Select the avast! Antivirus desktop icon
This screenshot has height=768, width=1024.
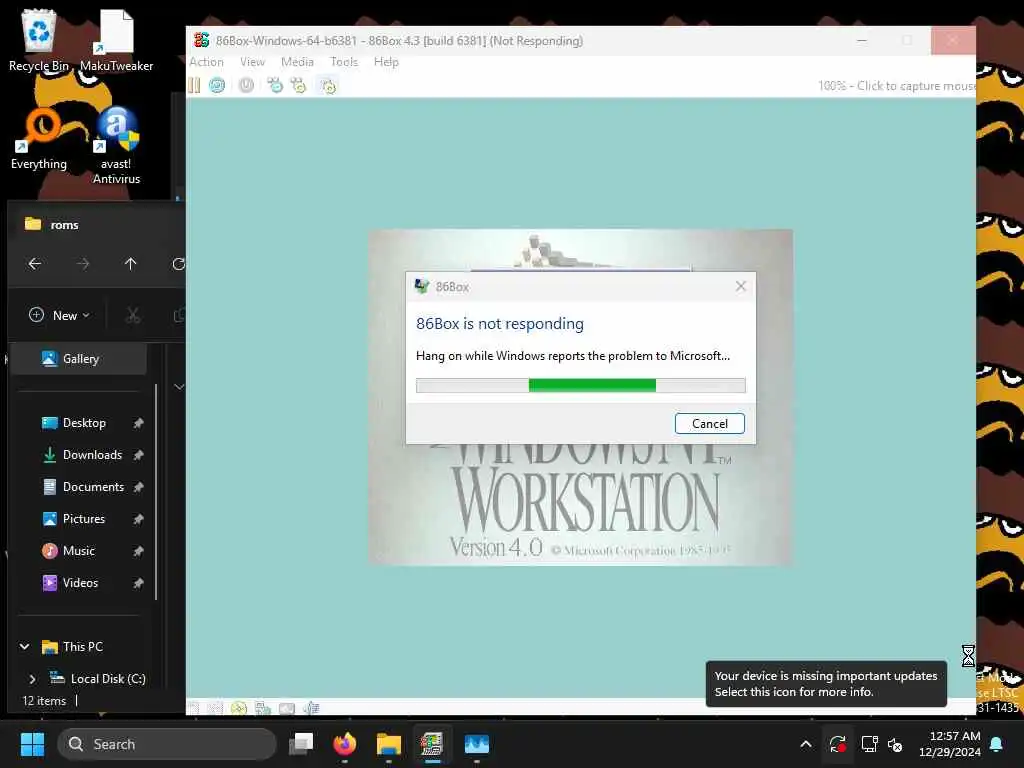pyautogui.click(x=116, y=145)
